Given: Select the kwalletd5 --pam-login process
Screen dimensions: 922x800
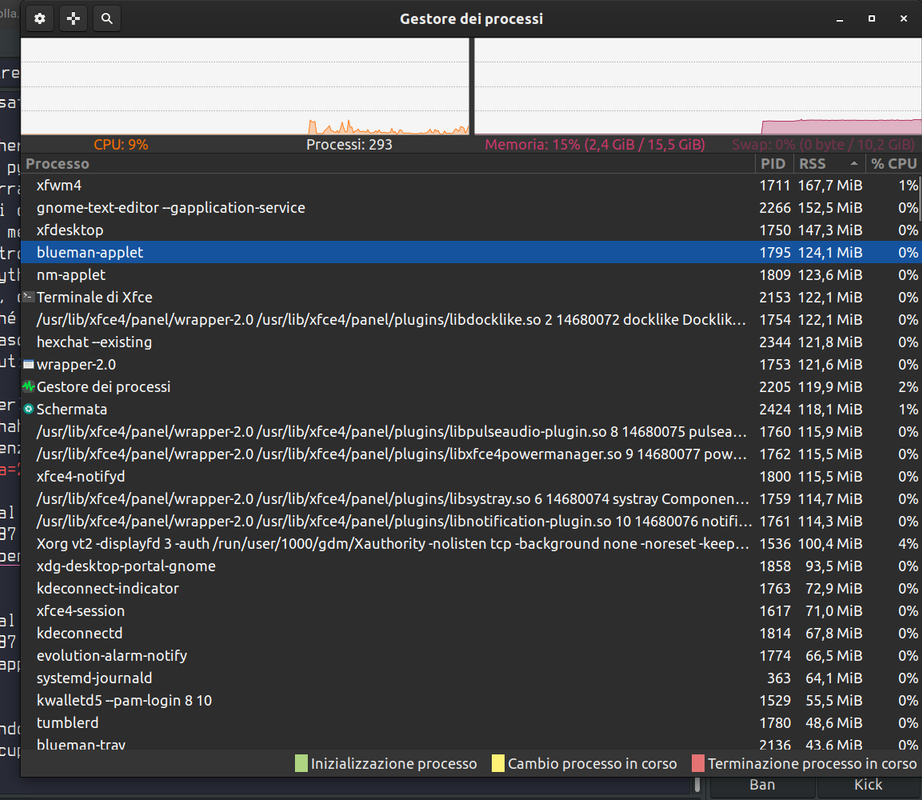Looking at the screenshot, I should pyautogui.click(x=470, y=700).
